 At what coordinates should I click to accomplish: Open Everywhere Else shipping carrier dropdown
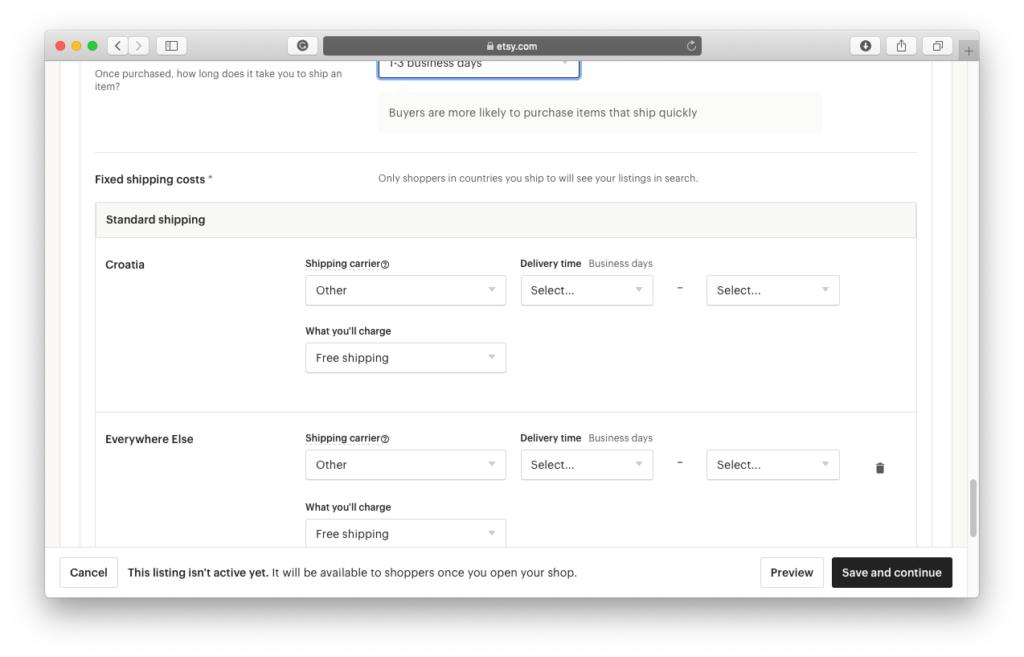(405, 465)
